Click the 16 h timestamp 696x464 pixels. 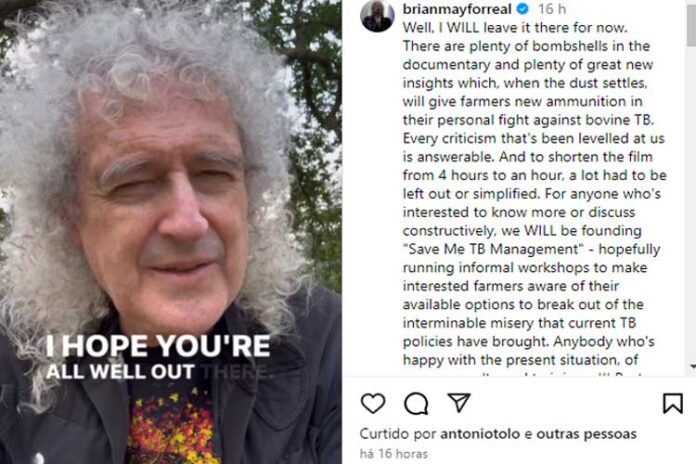coord(552,8)
